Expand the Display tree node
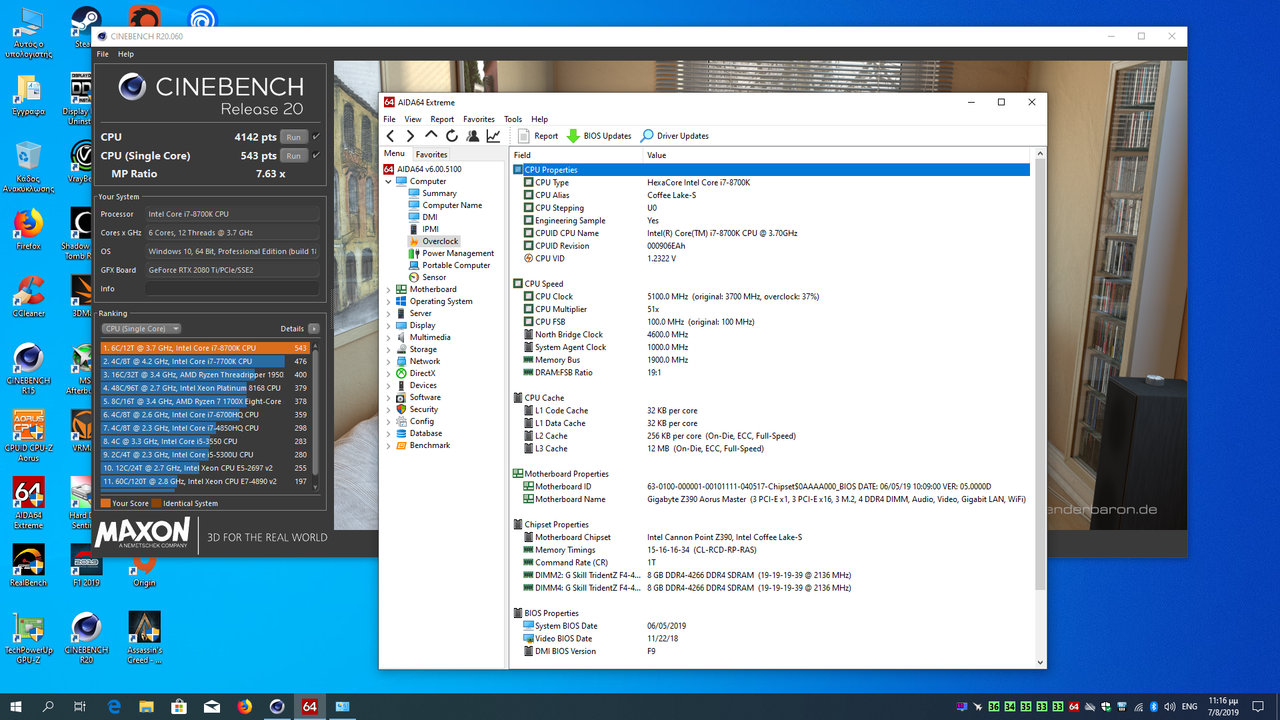Image resolution: width=1280 pixels, height=720 pixels. click(x=389, y=325)
